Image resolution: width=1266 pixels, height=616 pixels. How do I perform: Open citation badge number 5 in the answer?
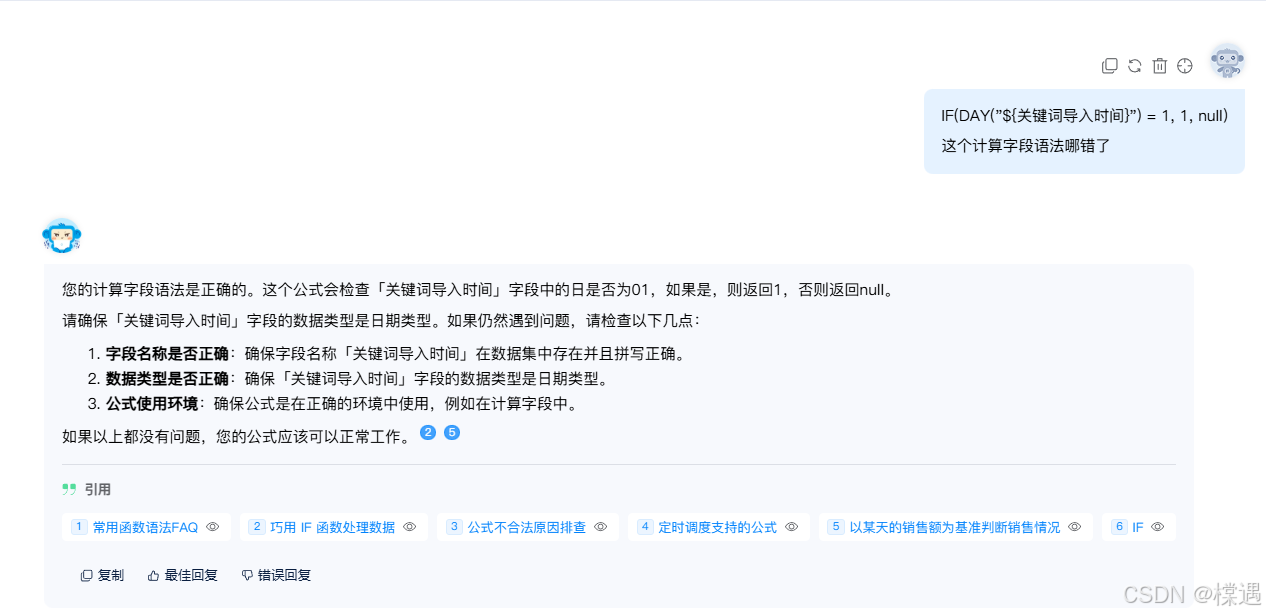[452, 433]
